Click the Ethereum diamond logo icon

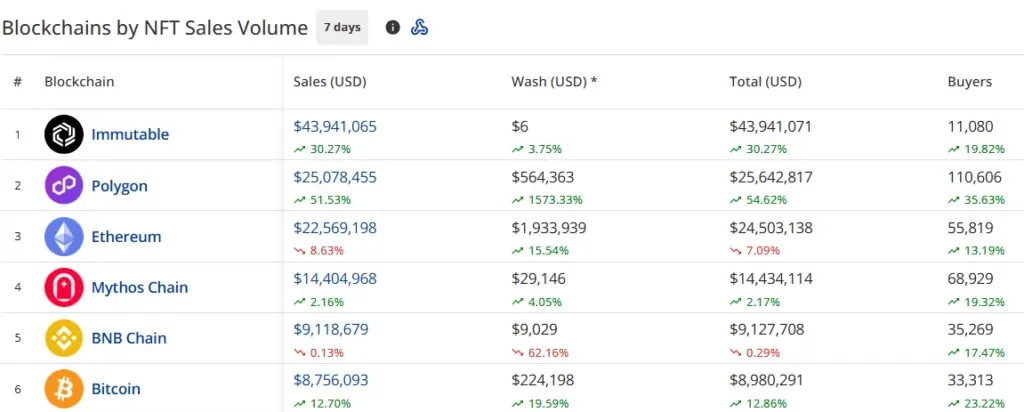(x=63, y=236)
